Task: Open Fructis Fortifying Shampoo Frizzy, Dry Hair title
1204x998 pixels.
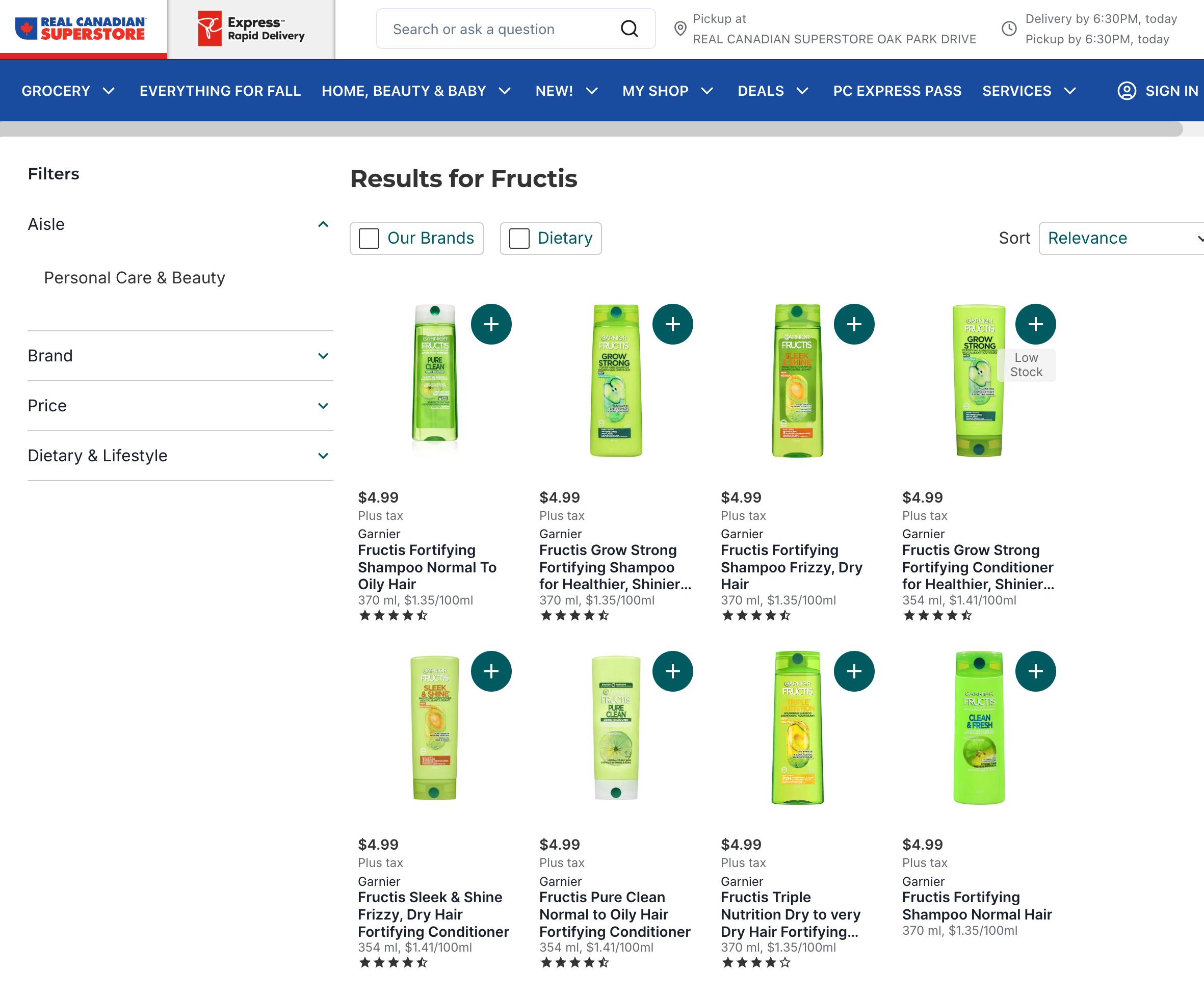Action: pos(791,567)
